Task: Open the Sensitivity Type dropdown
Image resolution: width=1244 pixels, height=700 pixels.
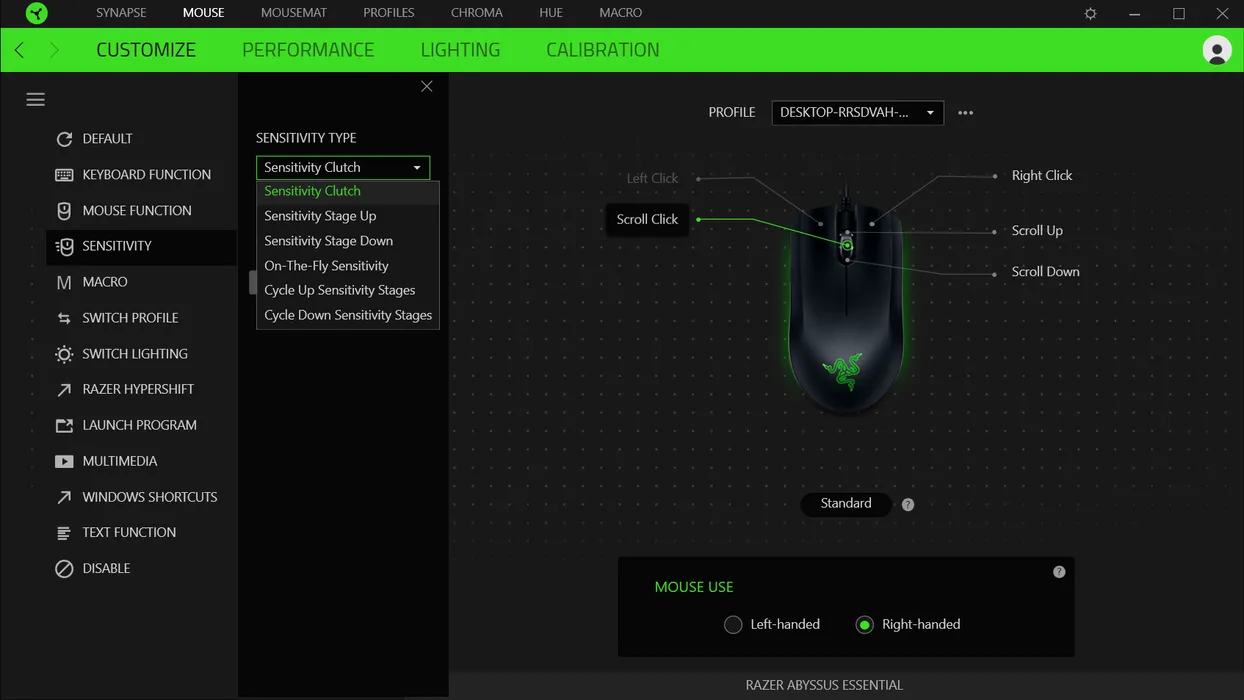Action: point(343,167)
